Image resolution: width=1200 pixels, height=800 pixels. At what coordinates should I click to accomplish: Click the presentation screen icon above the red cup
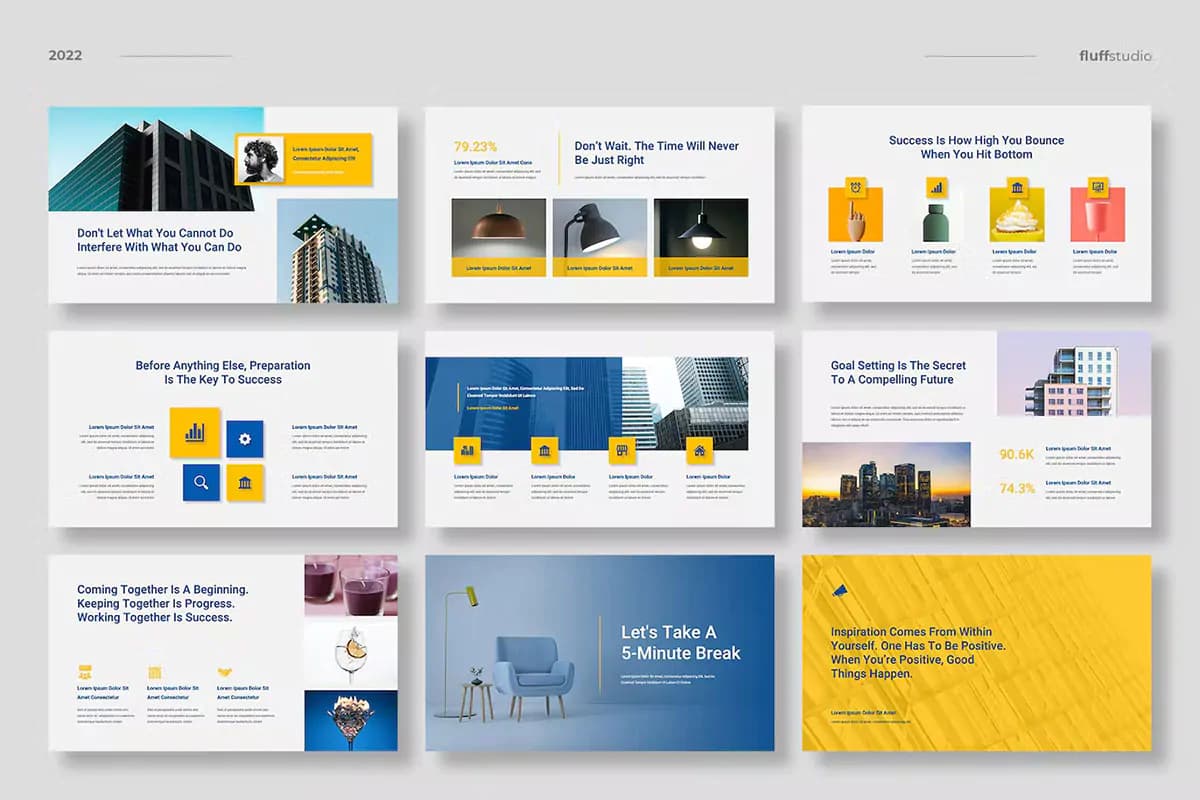tap(1098, 187)
